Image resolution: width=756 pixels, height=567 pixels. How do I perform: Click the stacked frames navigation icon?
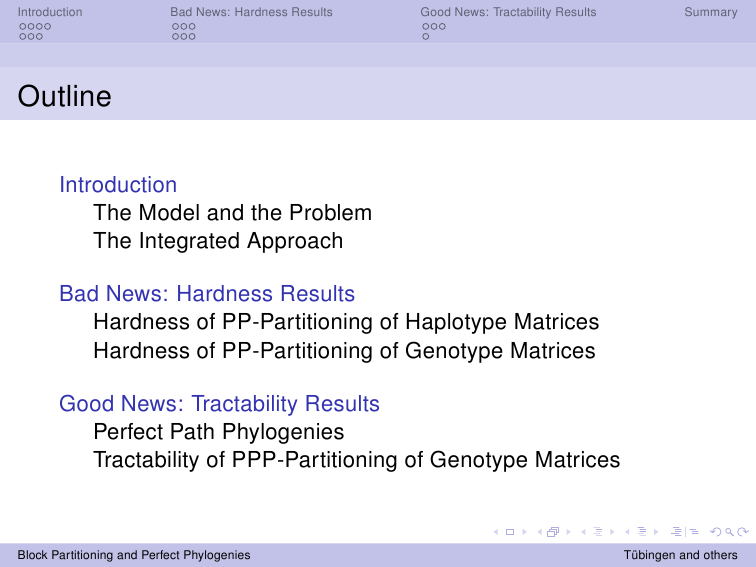point(553,532)
